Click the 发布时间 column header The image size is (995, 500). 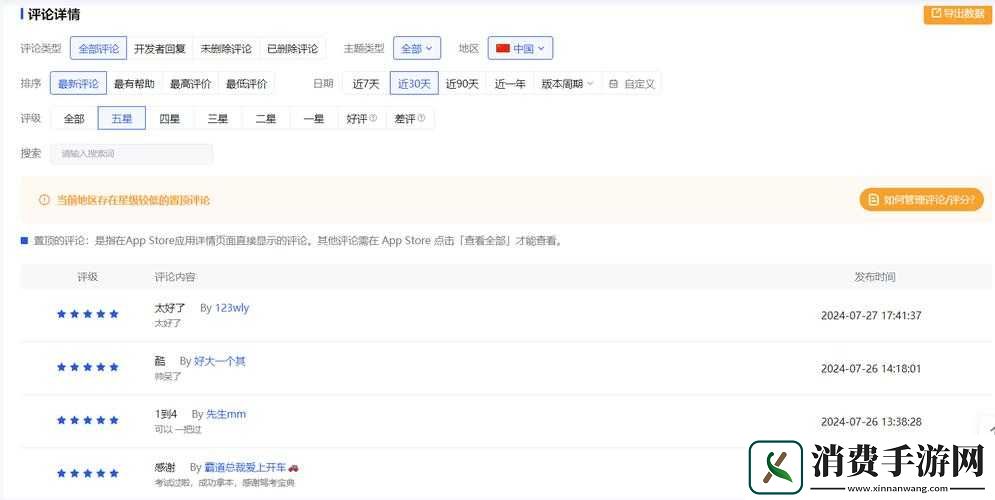tap(875, 277)
